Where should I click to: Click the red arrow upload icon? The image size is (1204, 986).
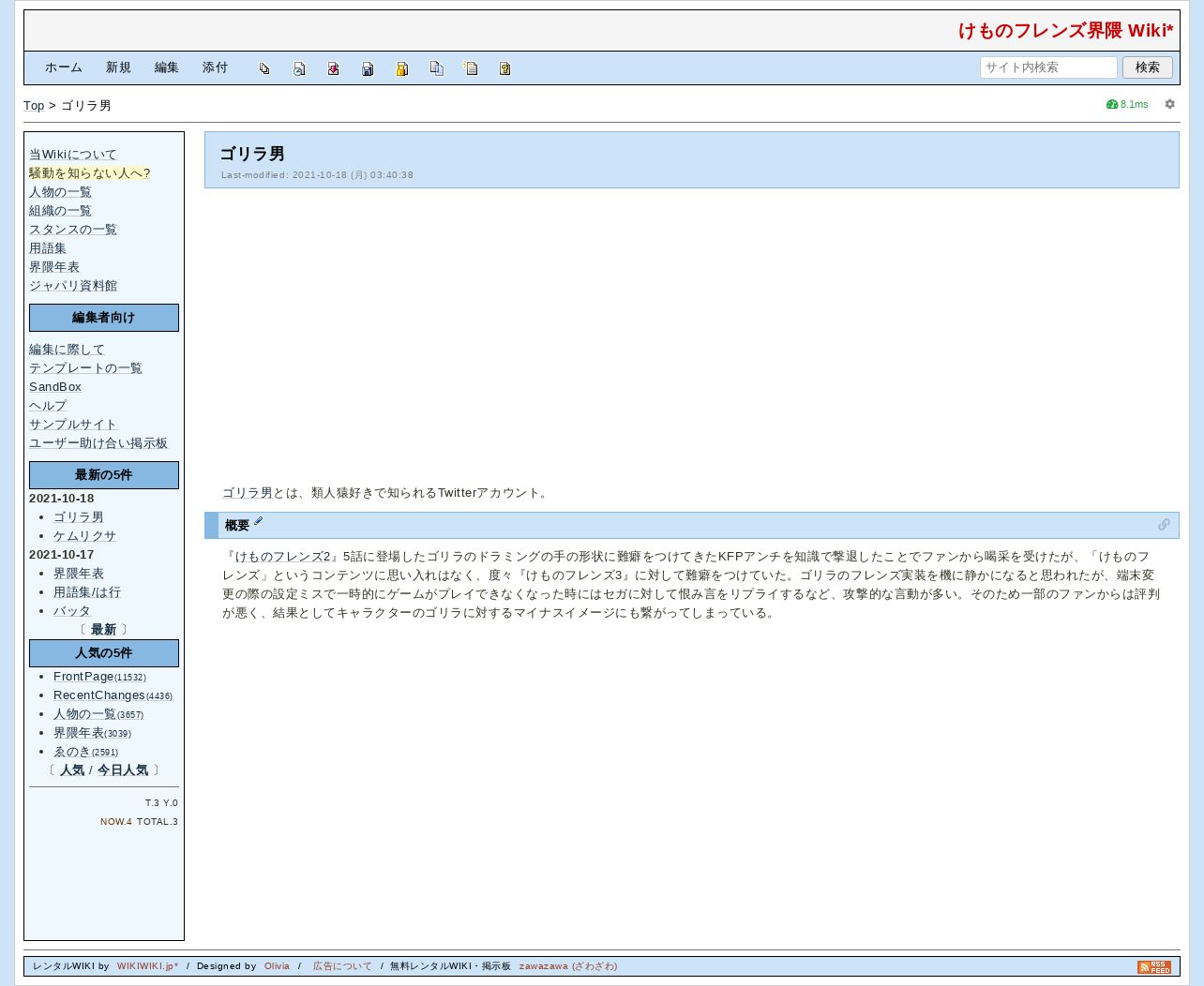tap(333, 68)
